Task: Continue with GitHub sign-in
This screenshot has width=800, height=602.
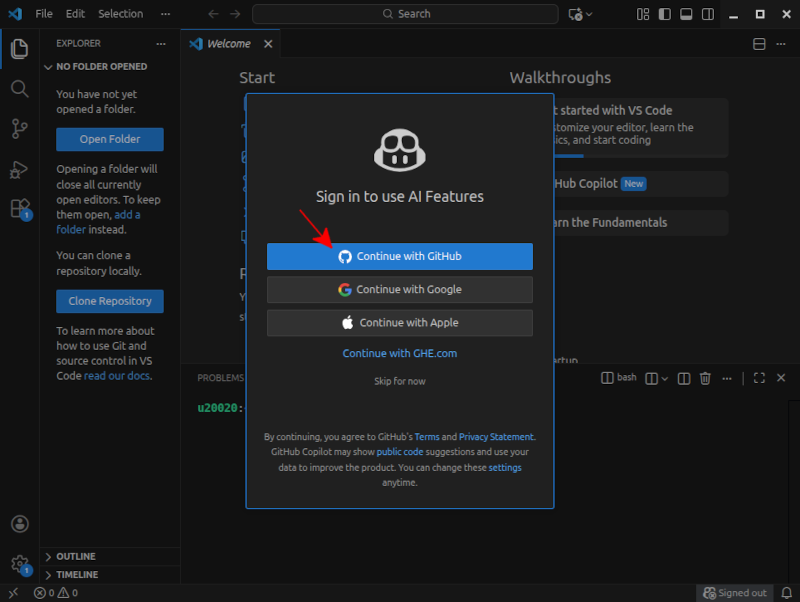Action: tap(399, 256)
